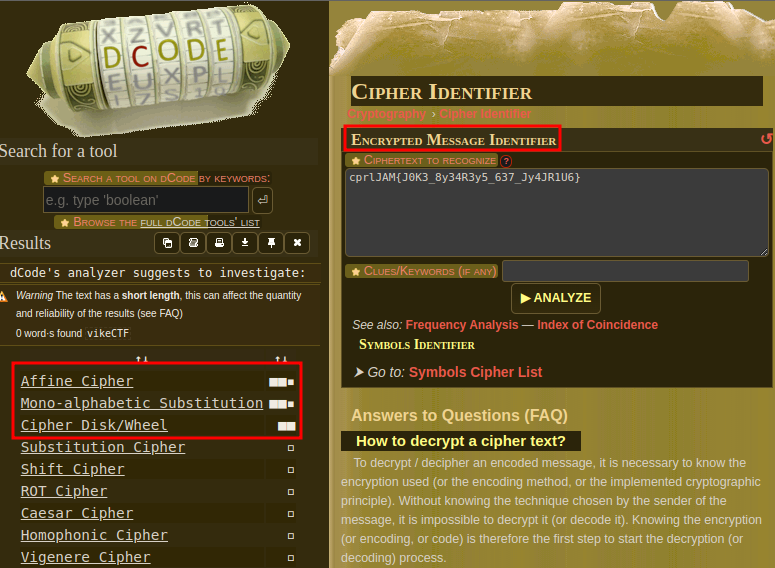Screen dimensions: 775x568
Task: Browse the full dCode tools' list
Action: pyautogui.click(x=166, y=222)
